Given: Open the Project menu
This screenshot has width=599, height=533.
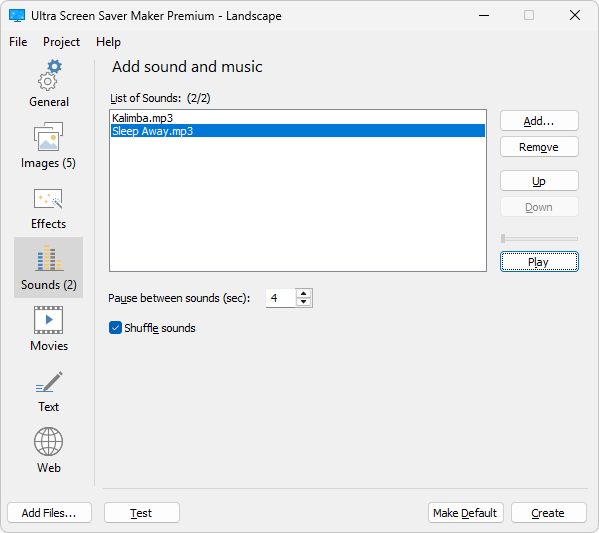Looking at the screenshot, I should 61,42.
